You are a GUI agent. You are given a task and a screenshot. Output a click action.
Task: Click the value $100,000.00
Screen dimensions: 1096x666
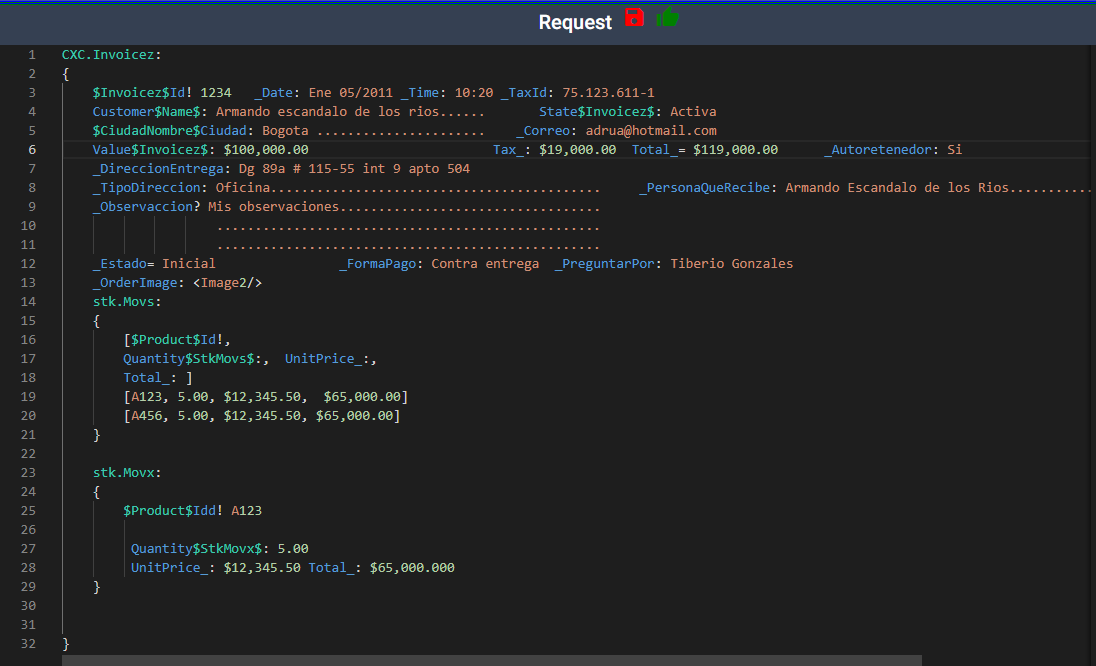pyautogui.click(x=266, y=150)
